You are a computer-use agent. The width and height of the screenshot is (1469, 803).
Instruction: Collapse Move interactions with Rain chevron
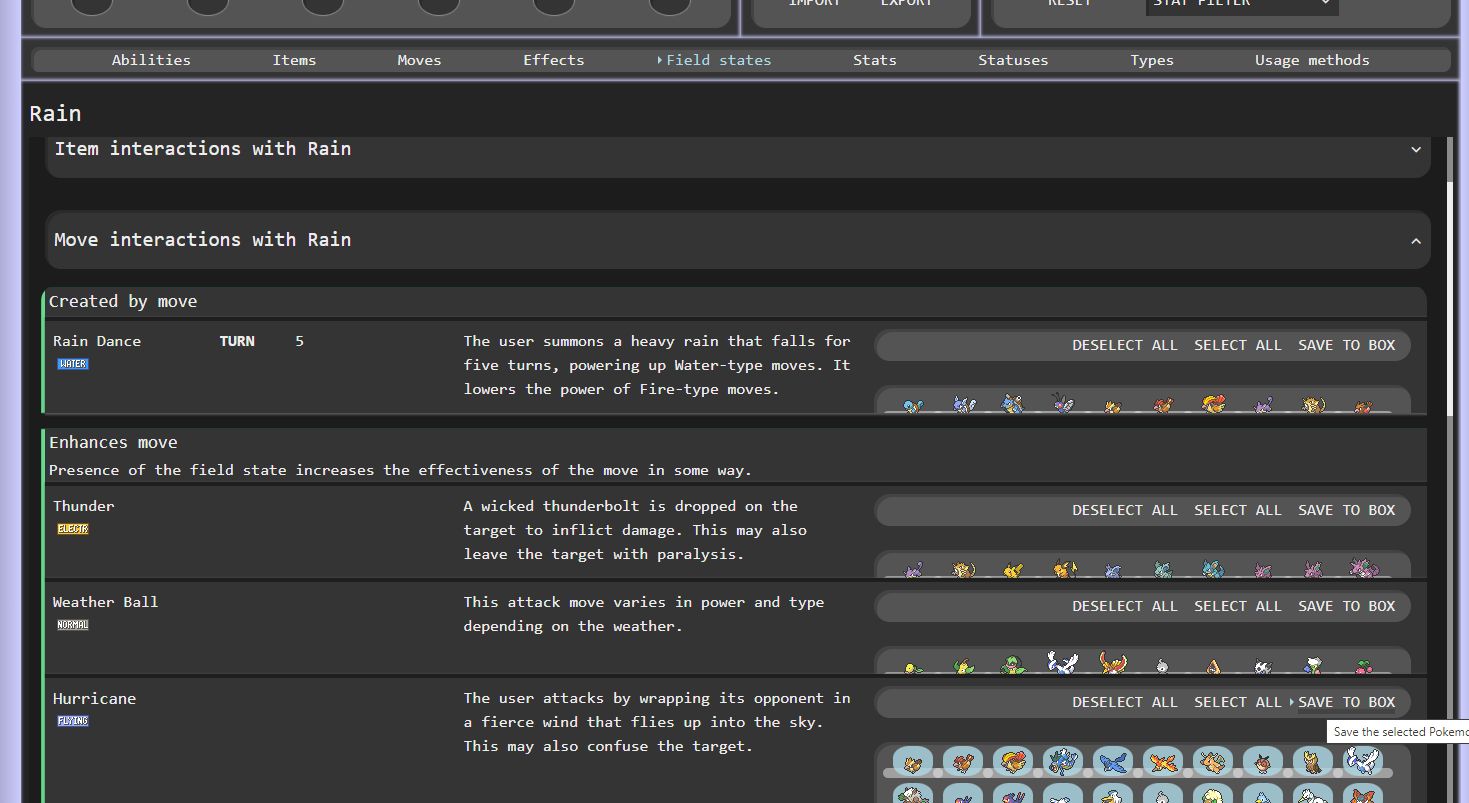point(1416,241)
